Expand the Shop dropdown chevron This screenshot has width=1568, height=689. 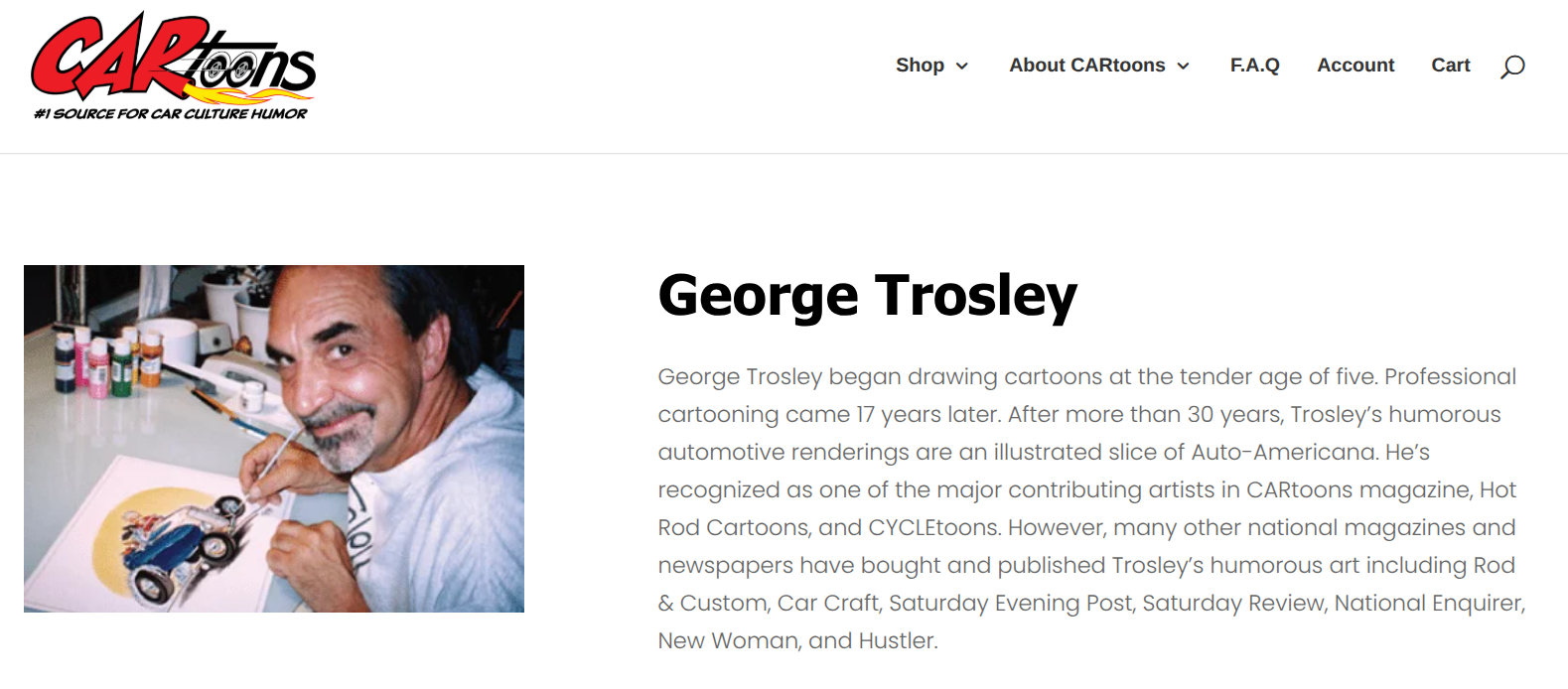point(961,67)
